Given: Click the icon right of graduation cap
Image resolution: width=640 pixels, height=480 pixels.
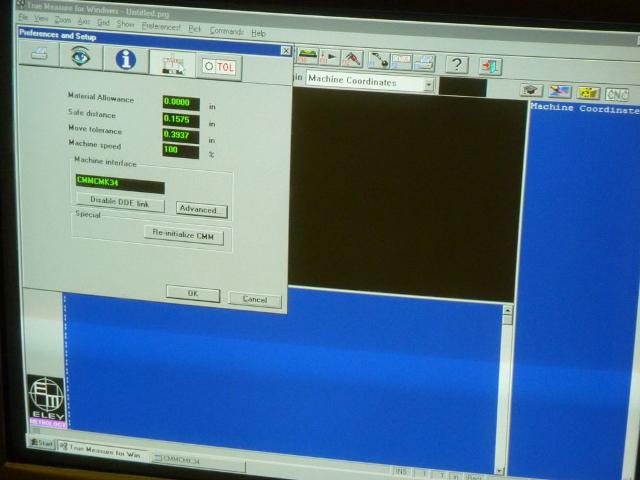Looking at the screenshot, I should coord(560,91).
